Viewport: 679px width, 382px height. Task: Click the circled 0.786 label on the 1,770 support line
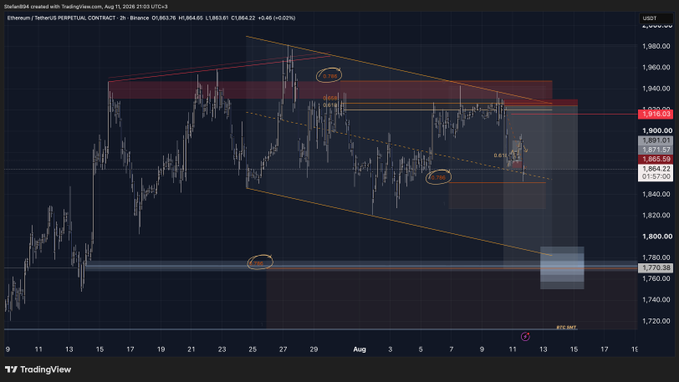coord(256,263)
